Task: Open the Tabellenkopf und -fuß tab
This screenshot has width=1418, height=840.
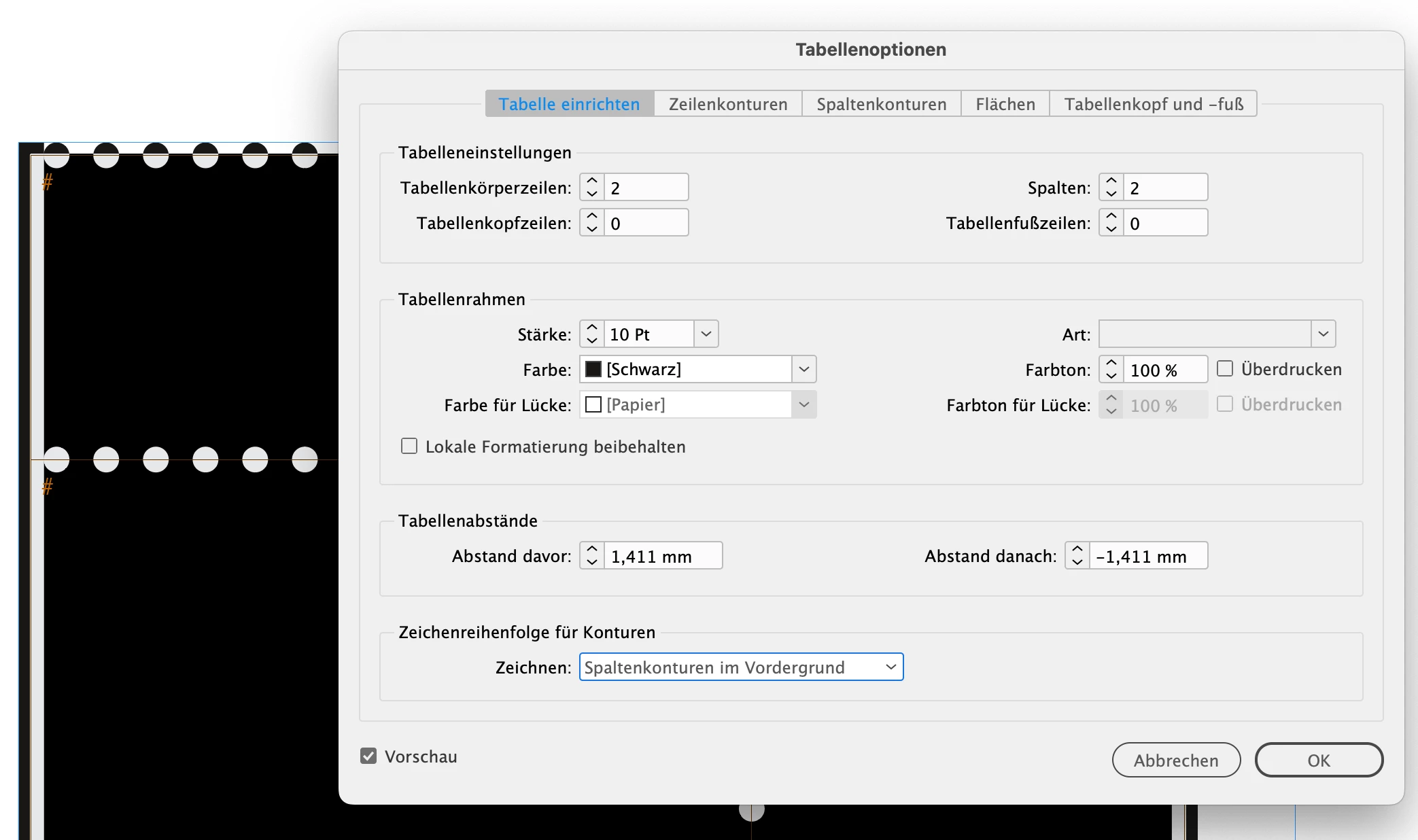Action: pyautogui.click(x=1154, y=104)
